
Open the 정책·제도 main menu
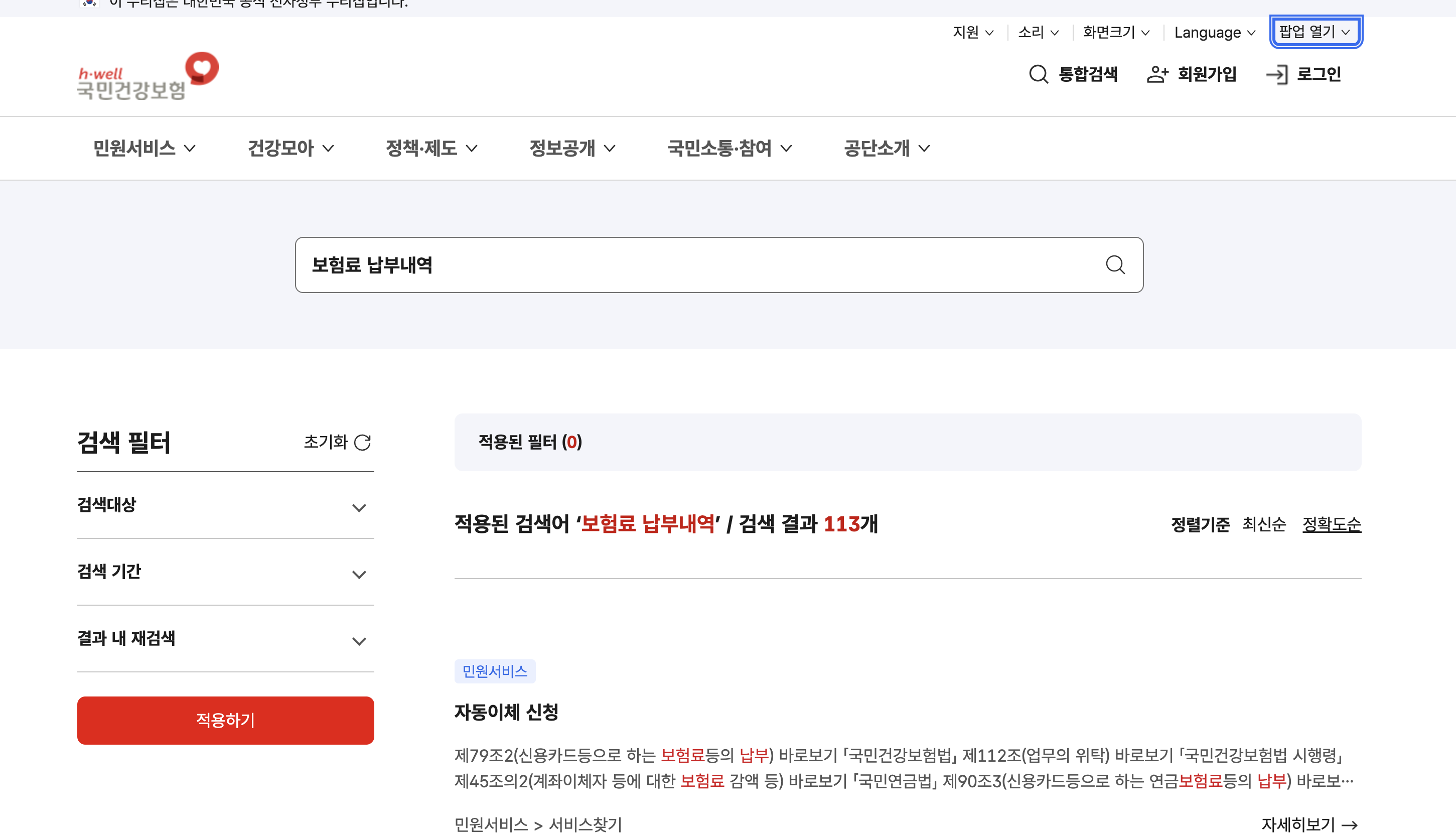click(431, 148)
